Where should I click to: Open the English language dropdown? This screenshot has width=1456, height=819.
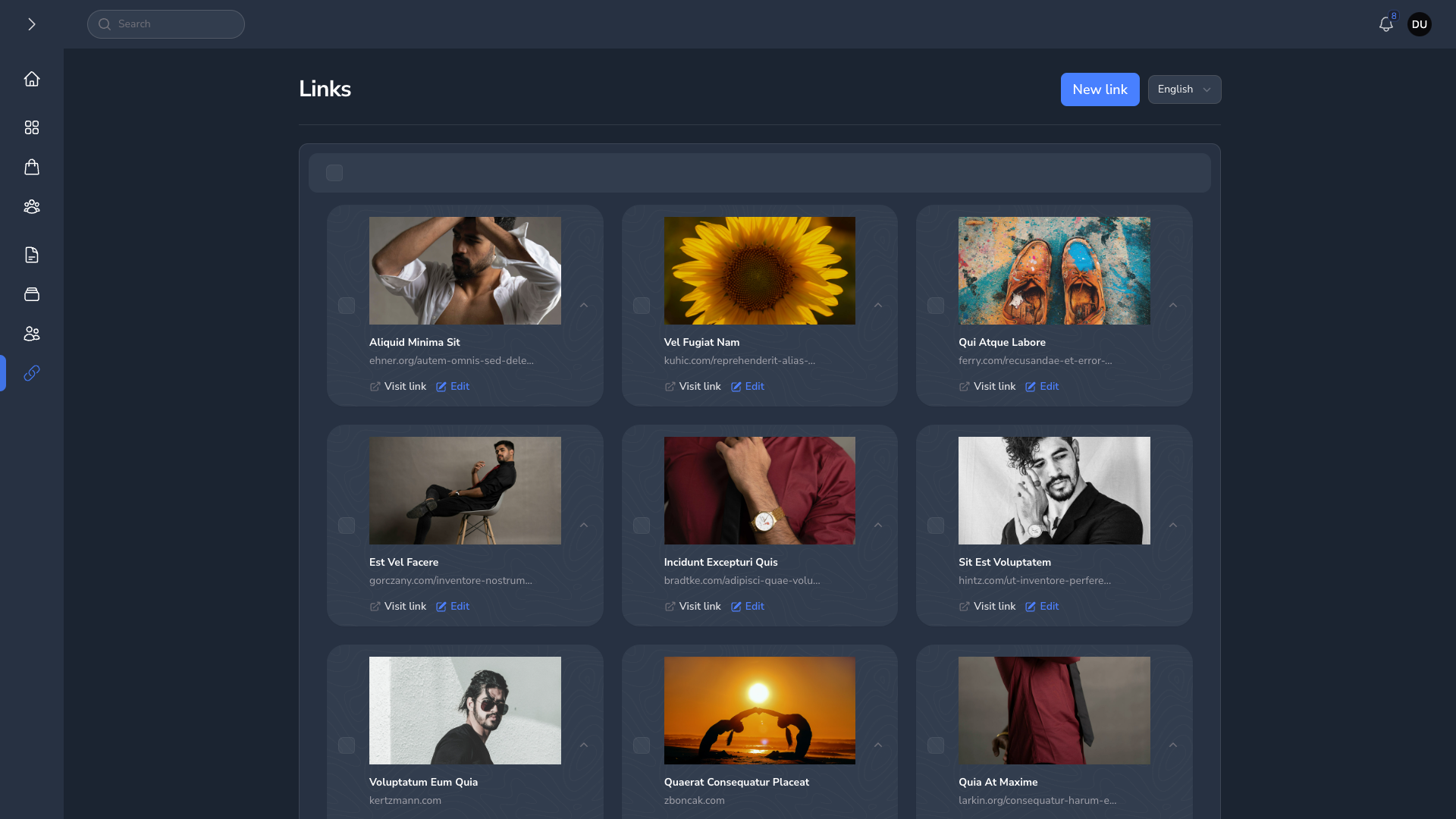1184,89
